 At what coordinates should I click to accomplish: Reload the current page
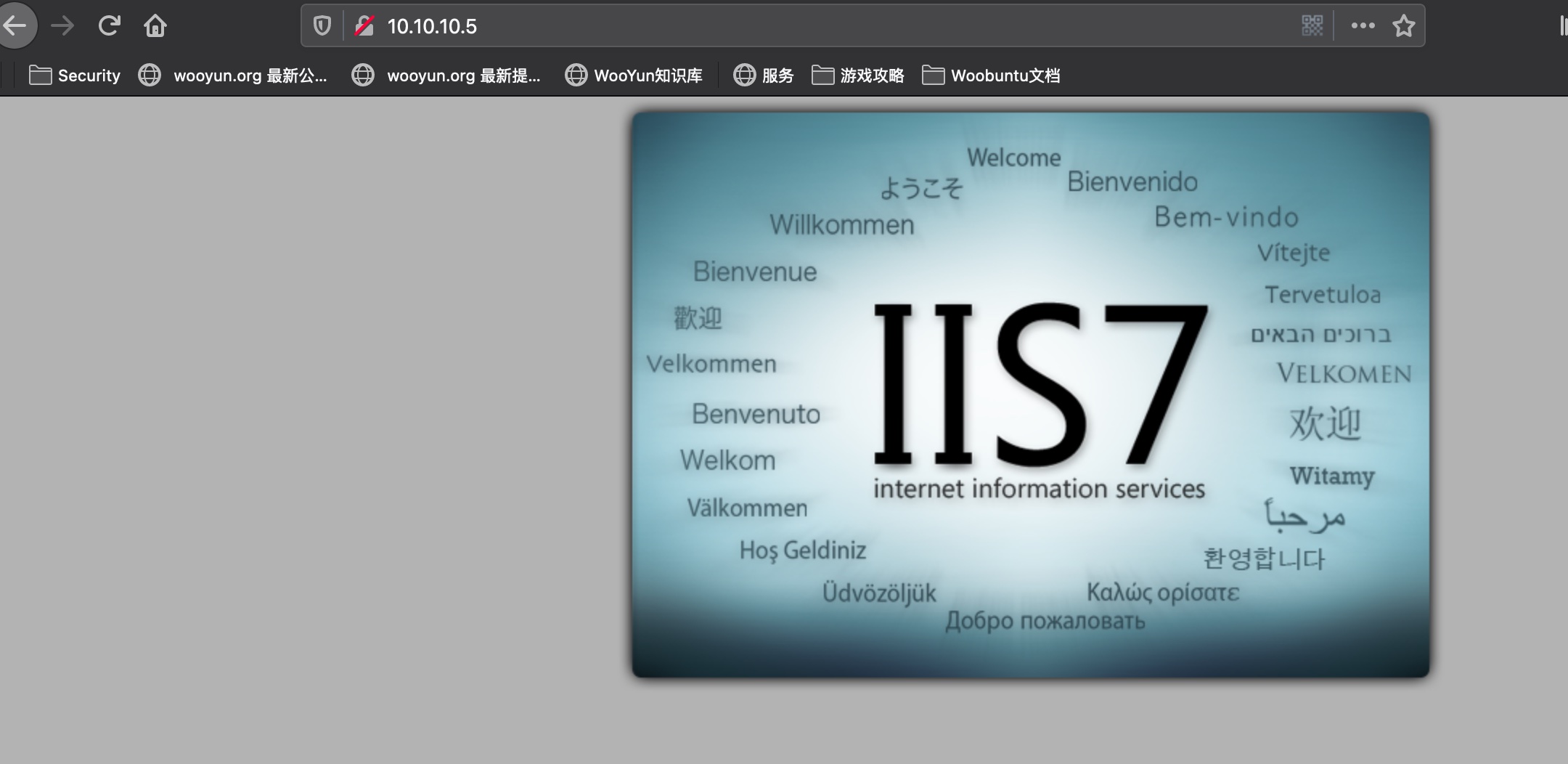coord(109,26)
